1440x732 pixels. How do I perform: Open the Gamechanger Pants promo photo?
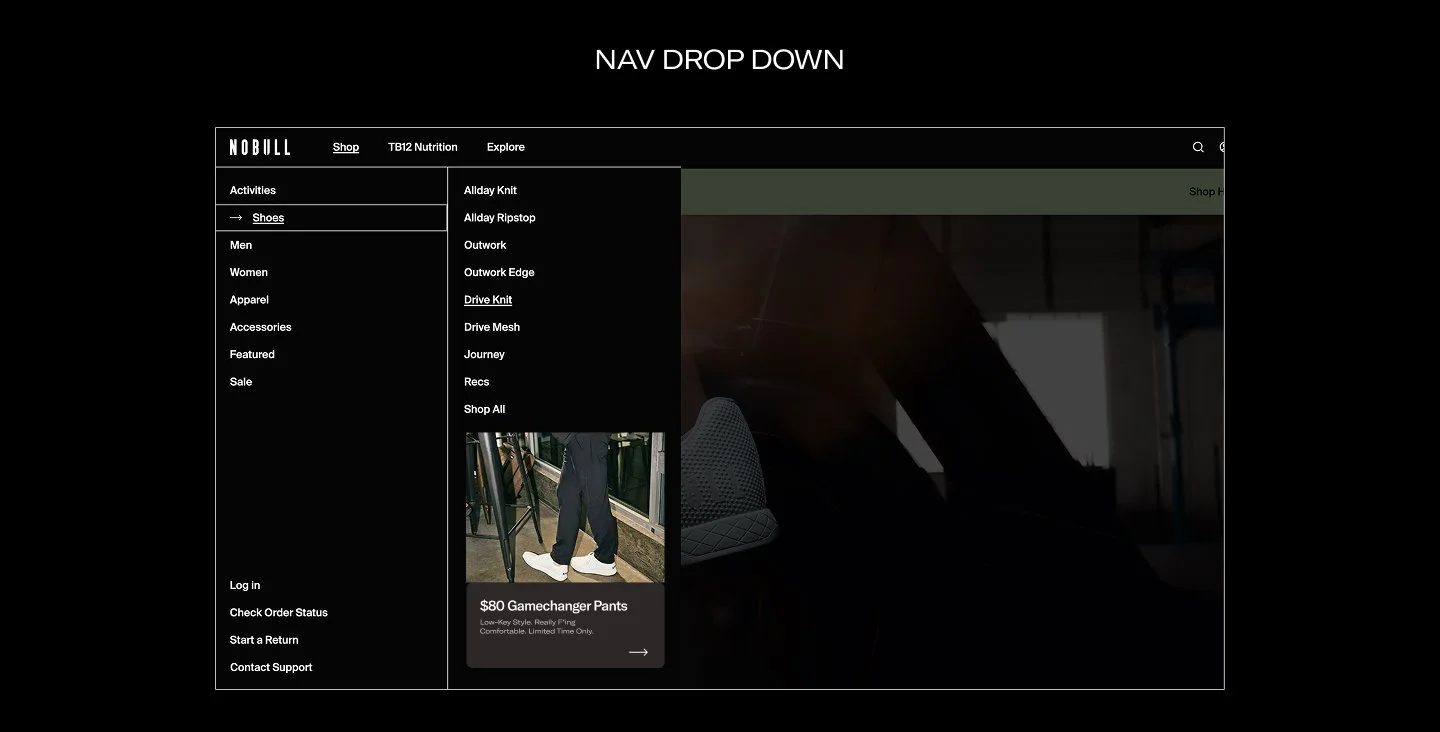[565, 507]
